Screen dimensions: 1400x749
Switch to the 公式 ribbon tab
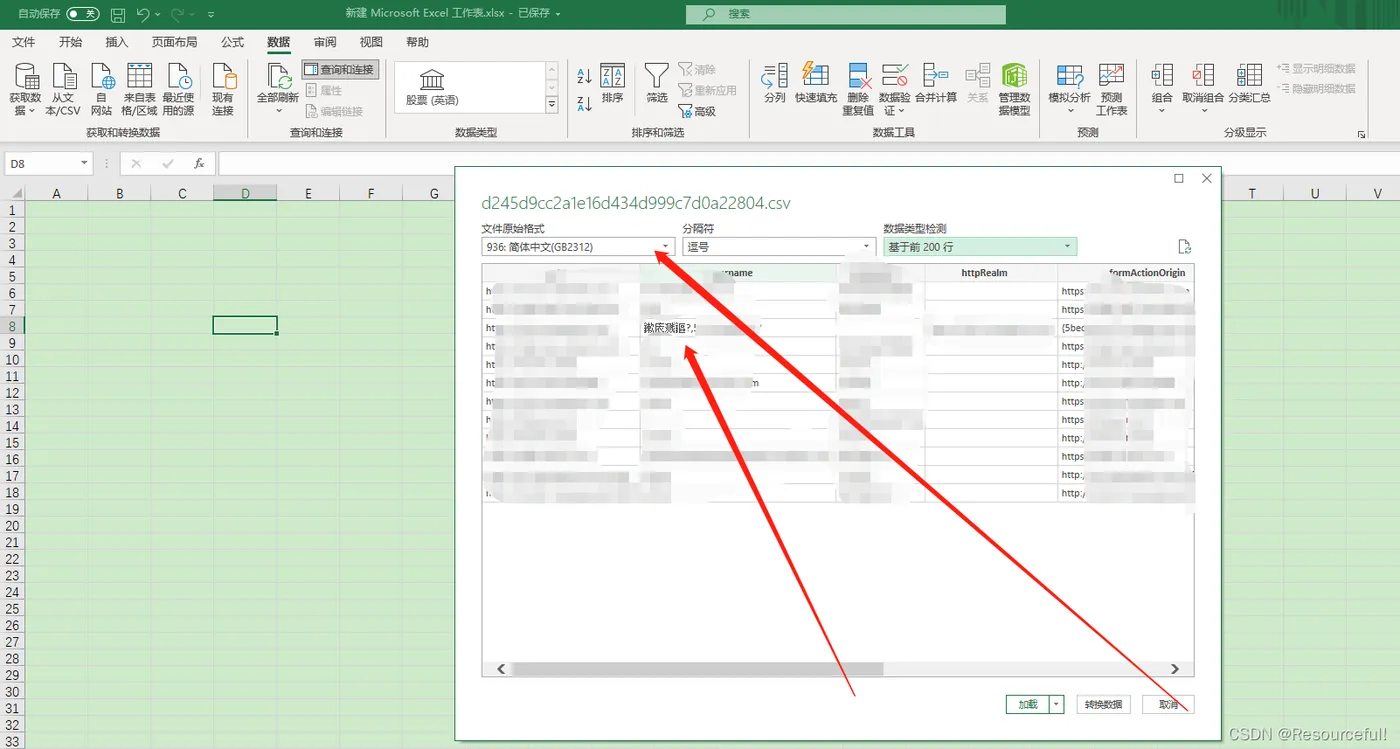(x=232, y=42)
